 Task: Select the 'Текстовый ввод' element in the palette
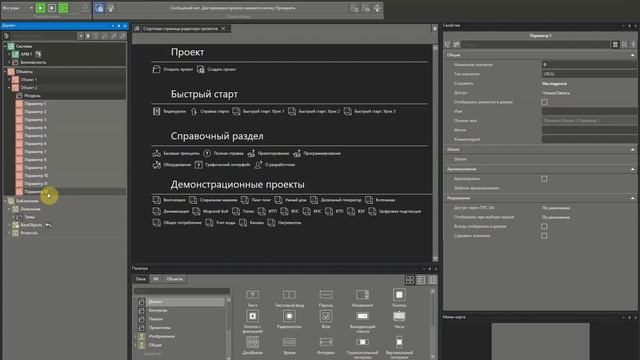[x=289, y=298]
